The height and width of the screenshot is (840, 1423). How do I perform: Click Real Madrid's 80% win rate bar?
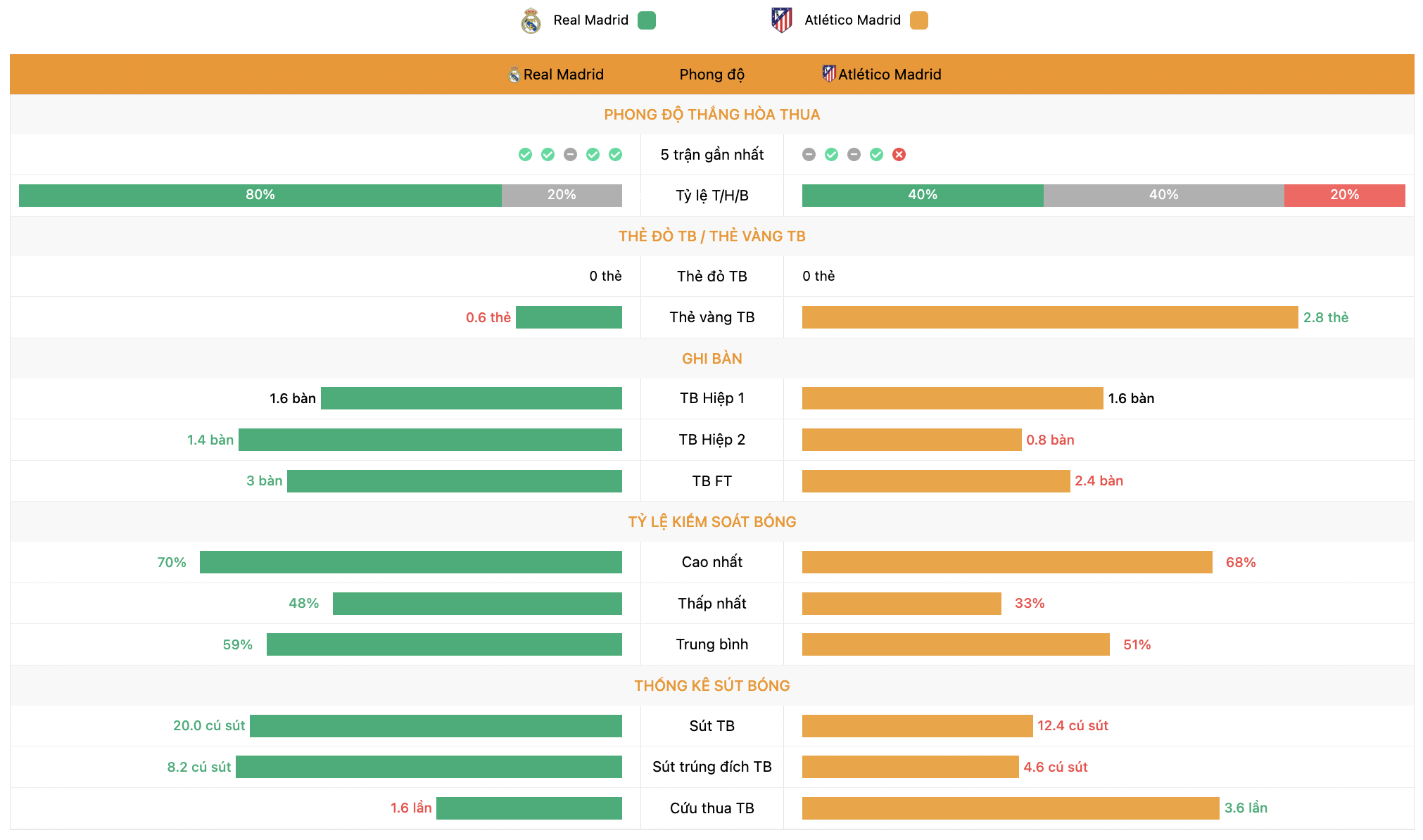click(x=260, y=196)
